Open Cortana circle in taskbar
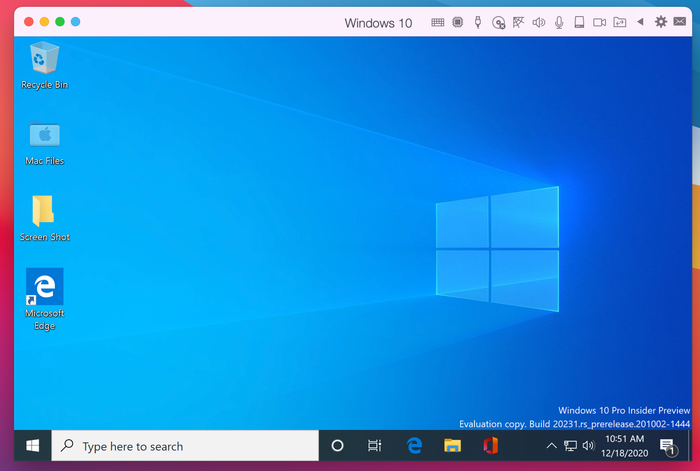This screenshot has width=700, height=471. (338, 446)
